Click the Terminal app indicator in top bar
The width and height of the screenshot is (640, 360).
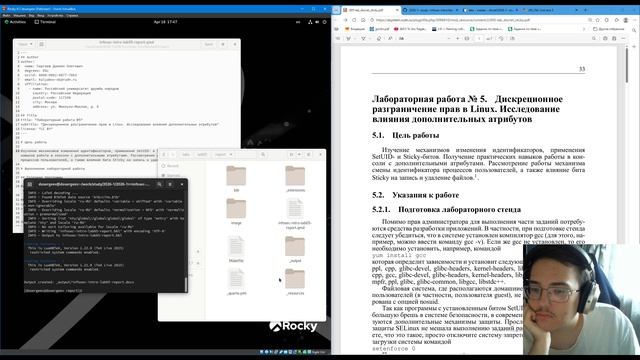coord(45,22)
